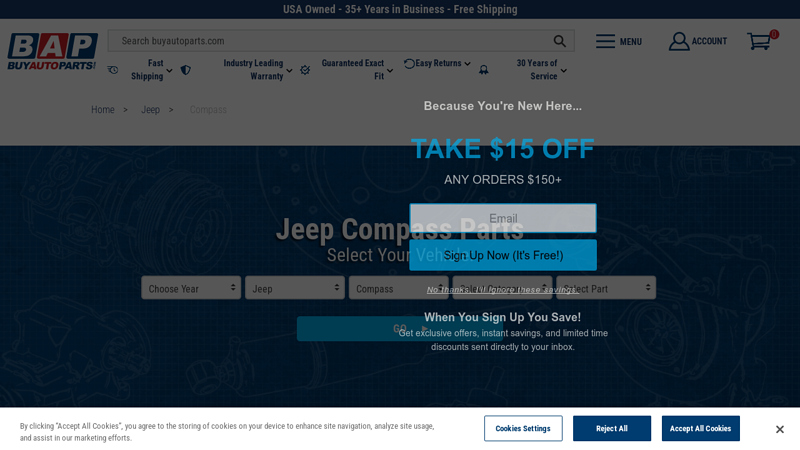Click TAKE $15 OFF heading
The image size is (800, 450).
[x=503, y=148]
